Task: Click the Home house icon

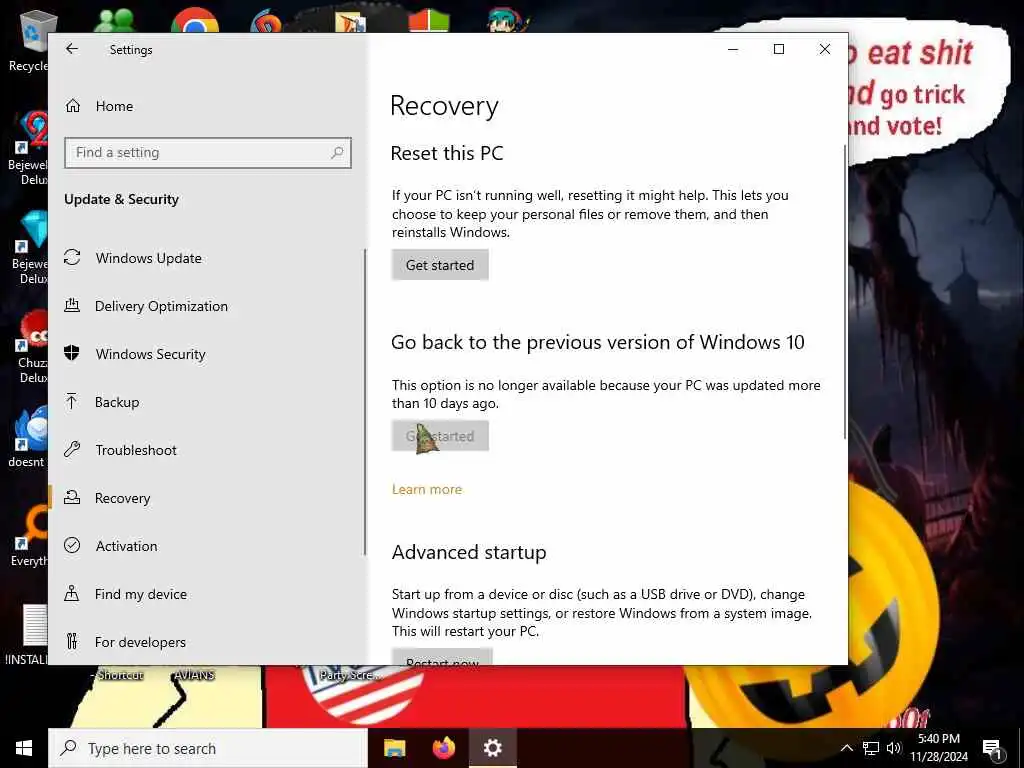Action: [73, 106]
